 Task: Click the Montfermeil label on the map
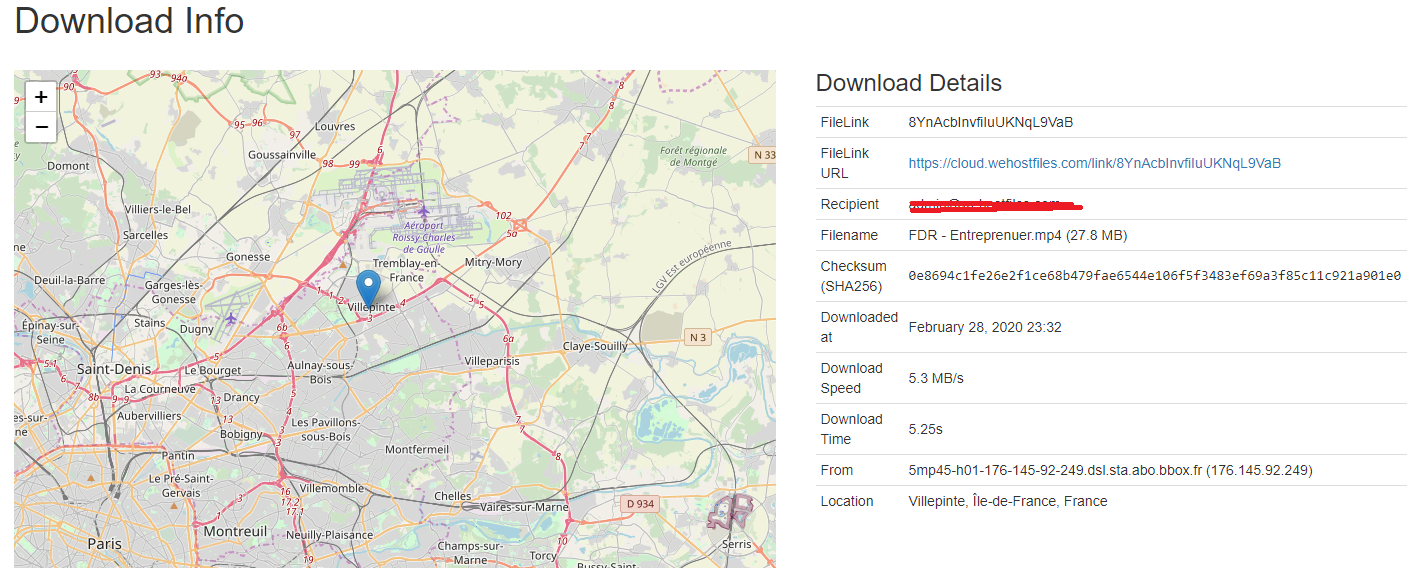coord(417,450)
